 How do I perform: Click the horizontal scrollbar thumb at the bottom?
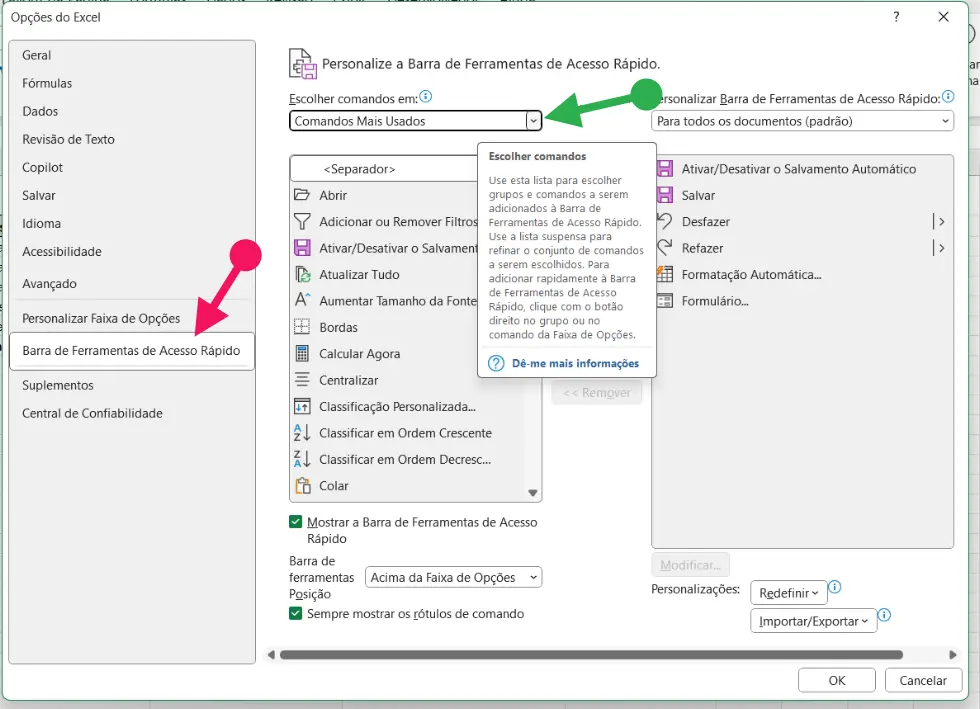[591, 655]
